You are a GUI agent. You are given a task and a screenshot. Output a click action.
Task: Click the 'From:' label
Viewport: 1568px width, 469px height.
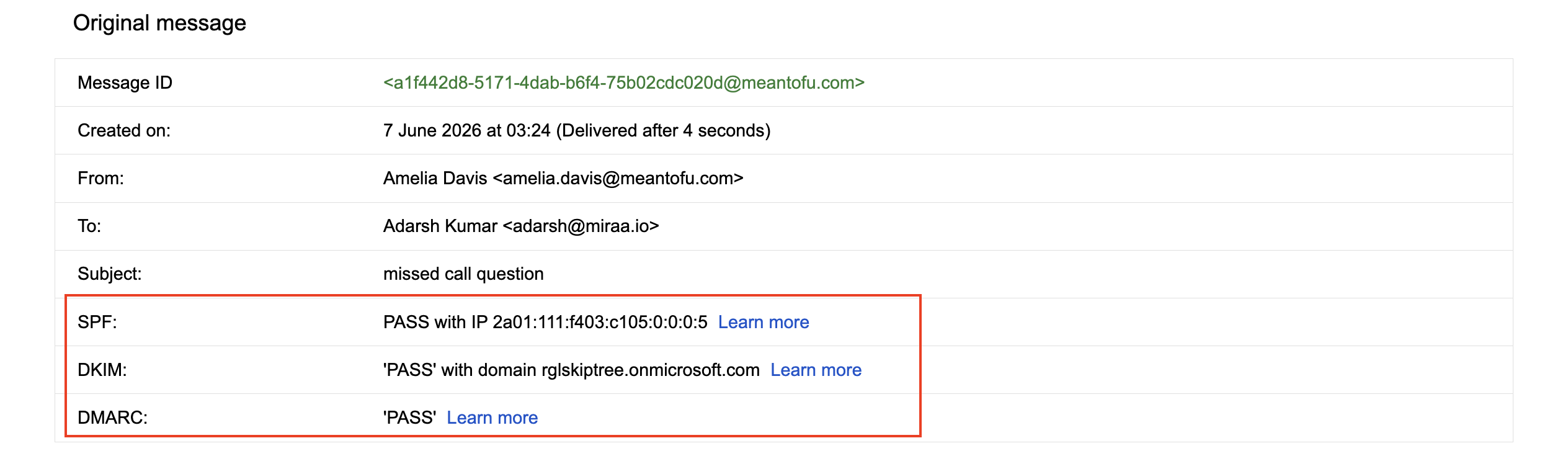tap(100, 178)
